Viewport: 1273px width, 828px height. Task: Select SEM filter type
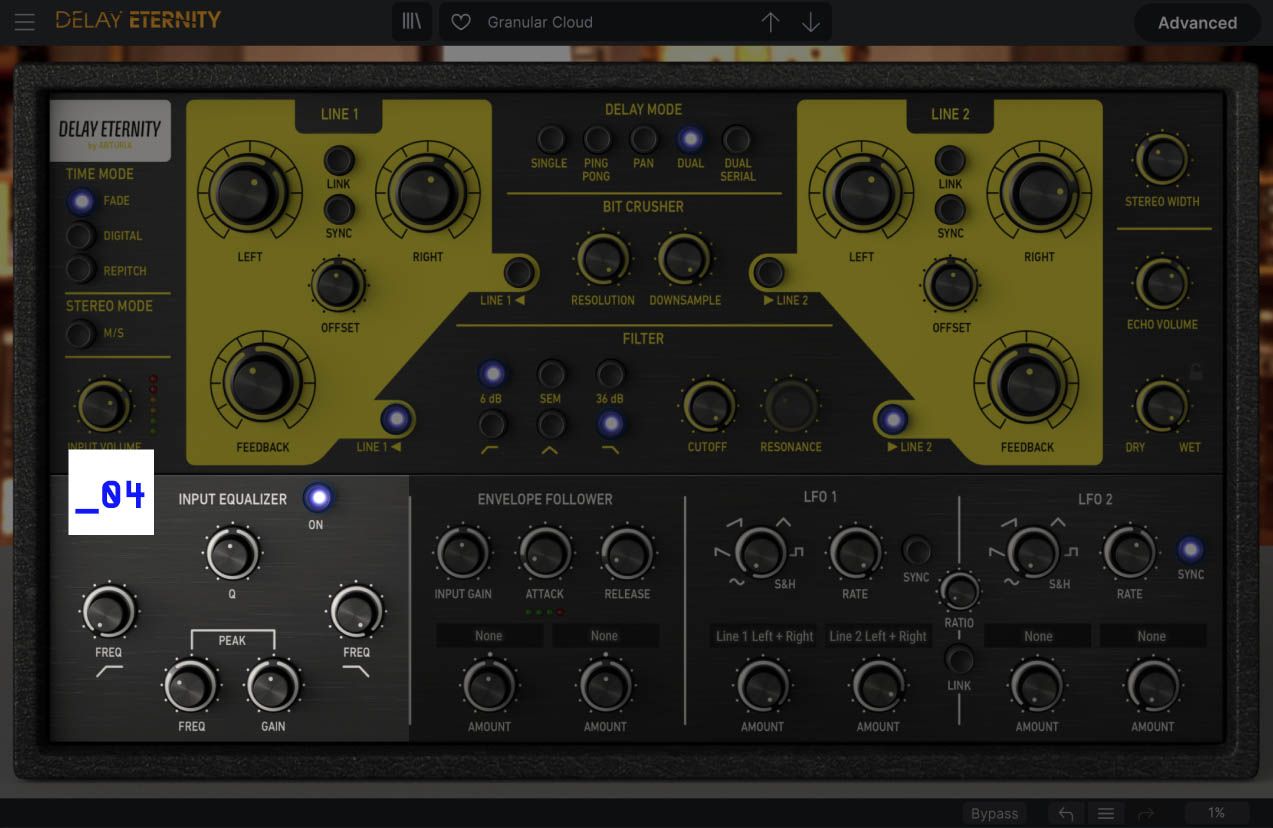tap(550, 375)
